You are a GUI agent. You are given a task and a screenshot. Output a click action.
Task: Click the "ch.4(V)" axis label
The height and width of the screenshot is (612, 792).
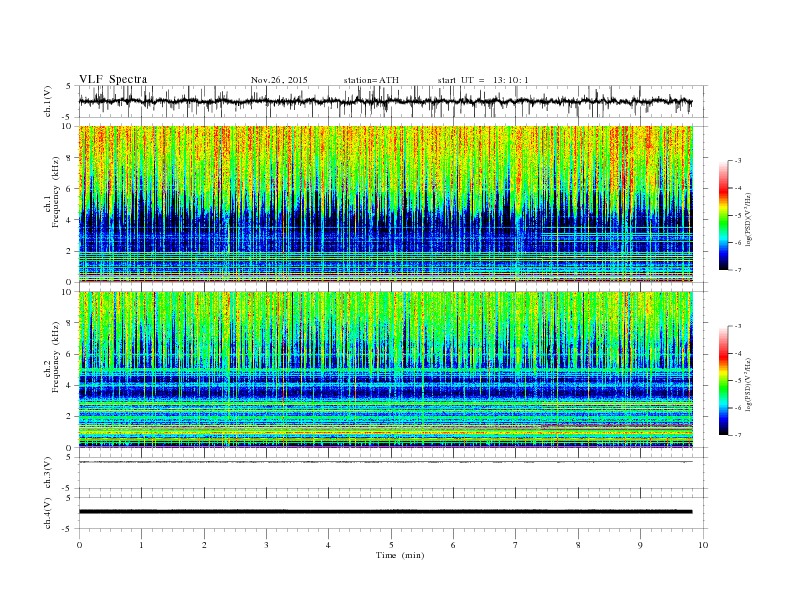(48, 513)
